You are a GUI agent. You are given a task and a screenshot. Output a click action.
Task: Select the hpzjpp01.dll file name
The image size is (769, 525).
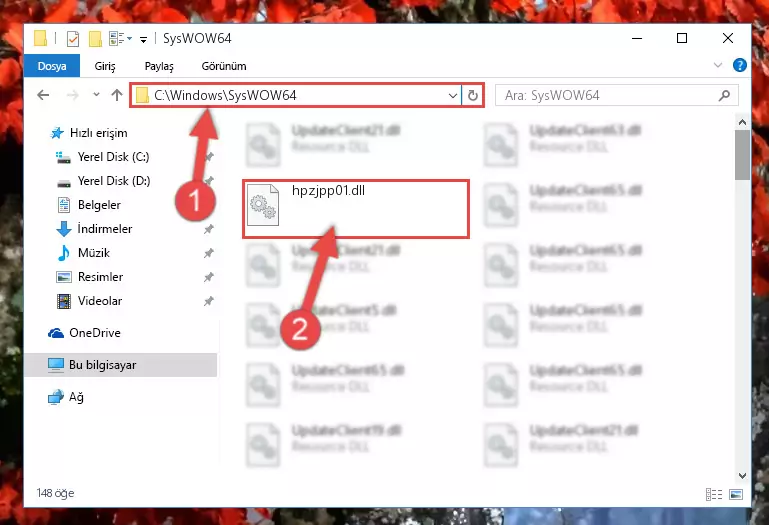click(328, 190)
